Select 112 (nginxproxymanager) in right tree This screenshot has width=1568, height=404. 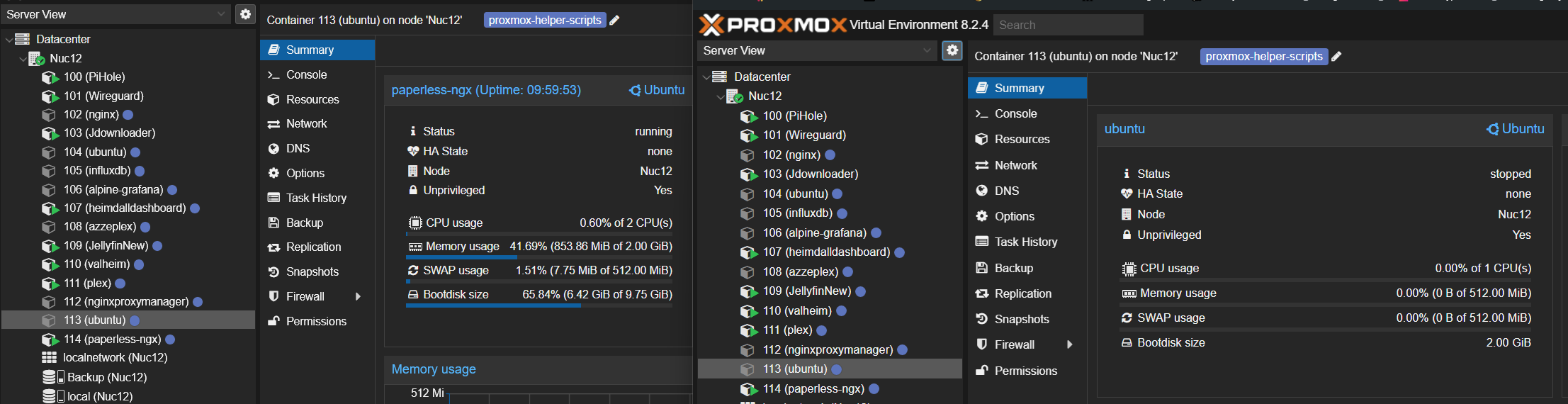(x=828, y=349)
